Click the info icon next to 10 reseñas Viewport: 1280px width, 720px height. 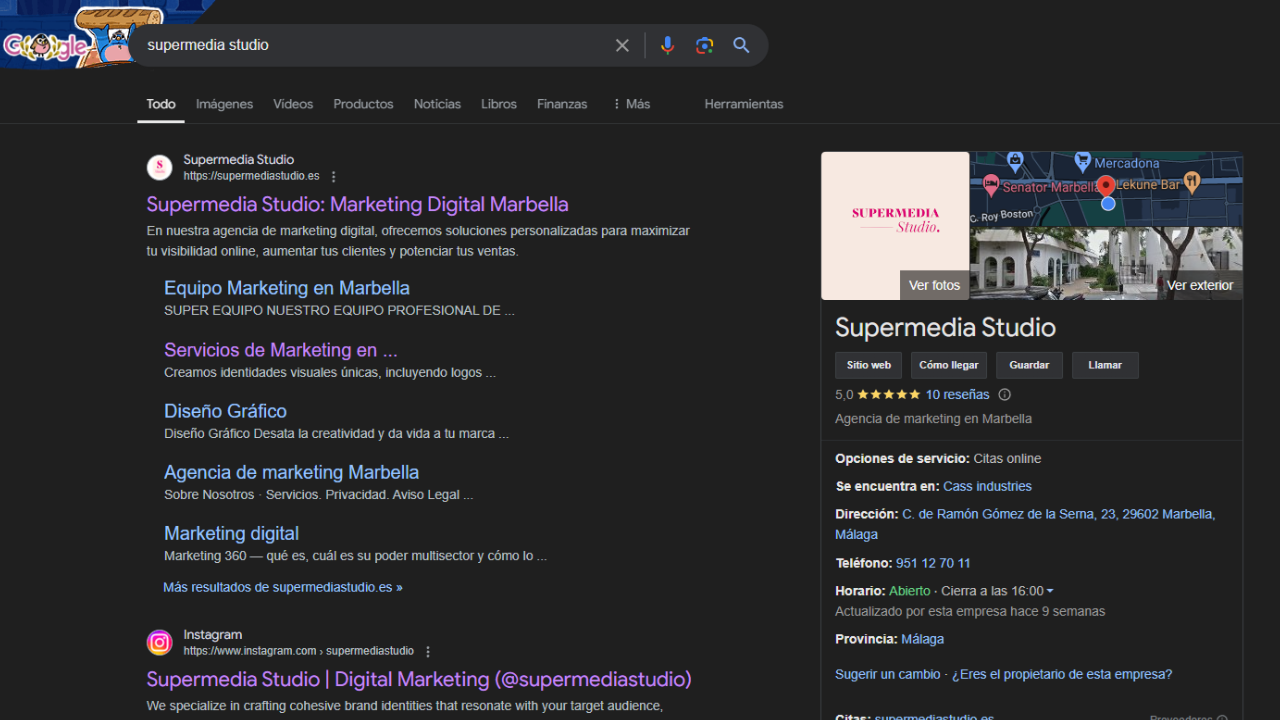click(x=1005, y=395)
